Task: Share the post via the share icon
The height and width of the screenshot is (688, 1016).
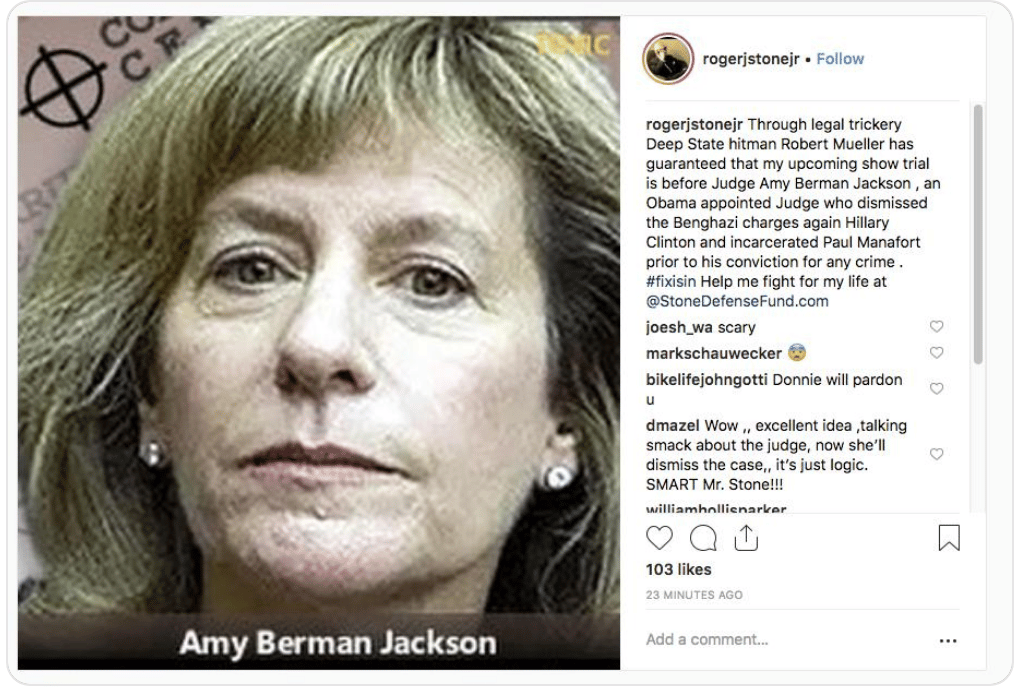Action: coord(746,538)
